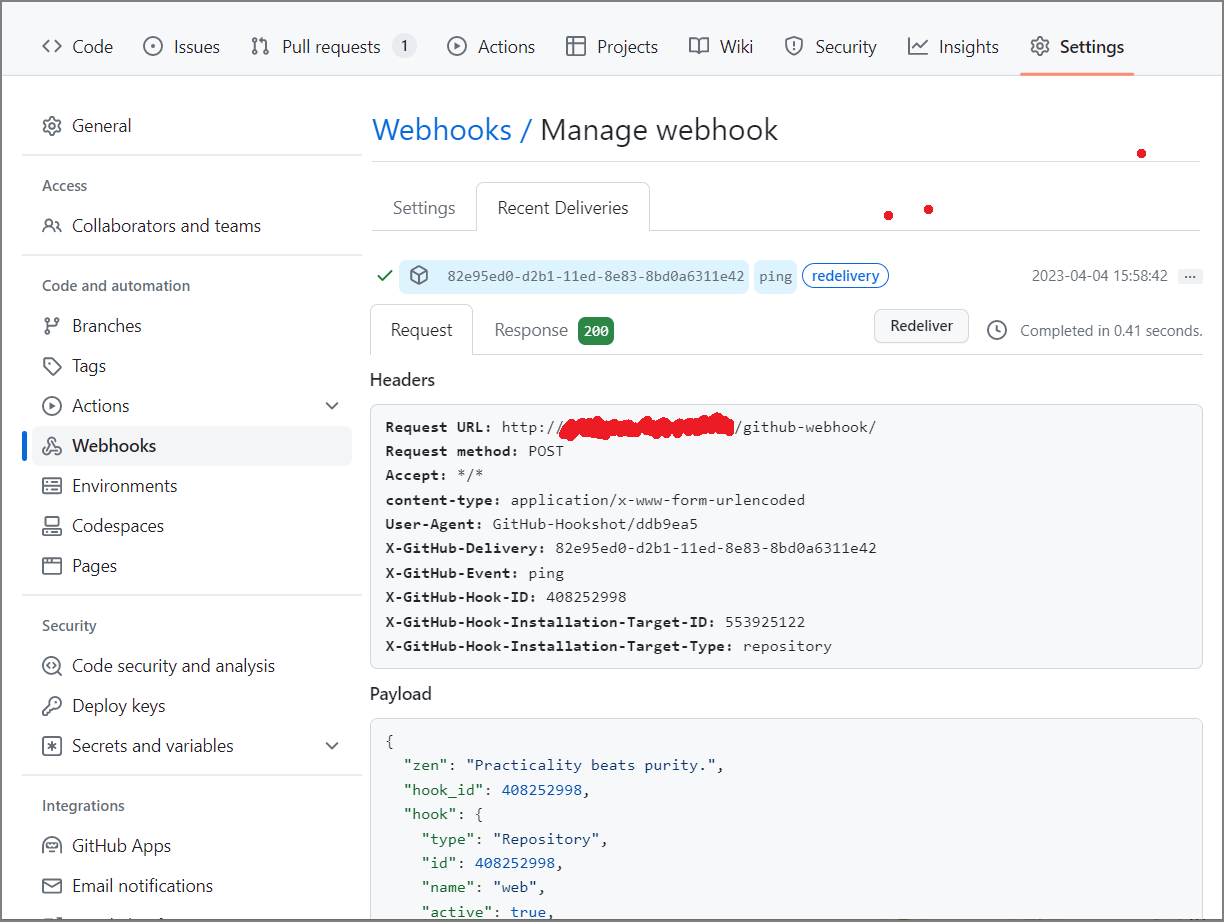View the Insights tab

click(953, 46)
